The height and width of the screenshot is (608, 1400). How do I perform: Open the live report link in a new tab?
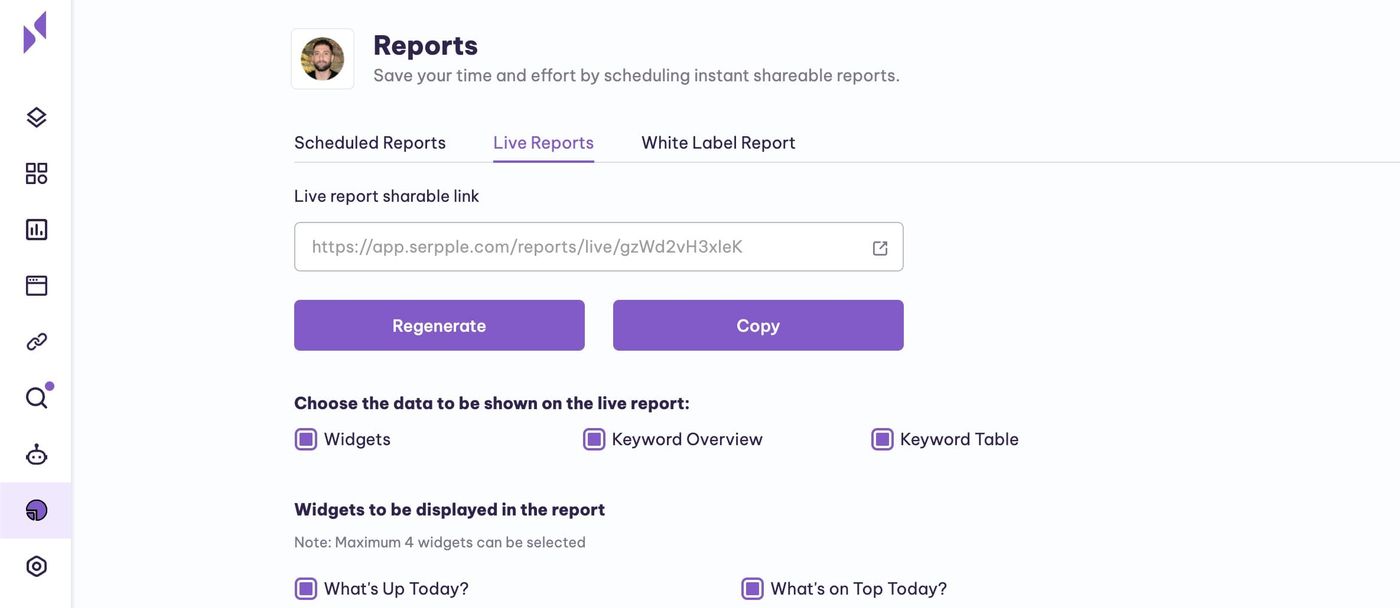click(880, 248)
